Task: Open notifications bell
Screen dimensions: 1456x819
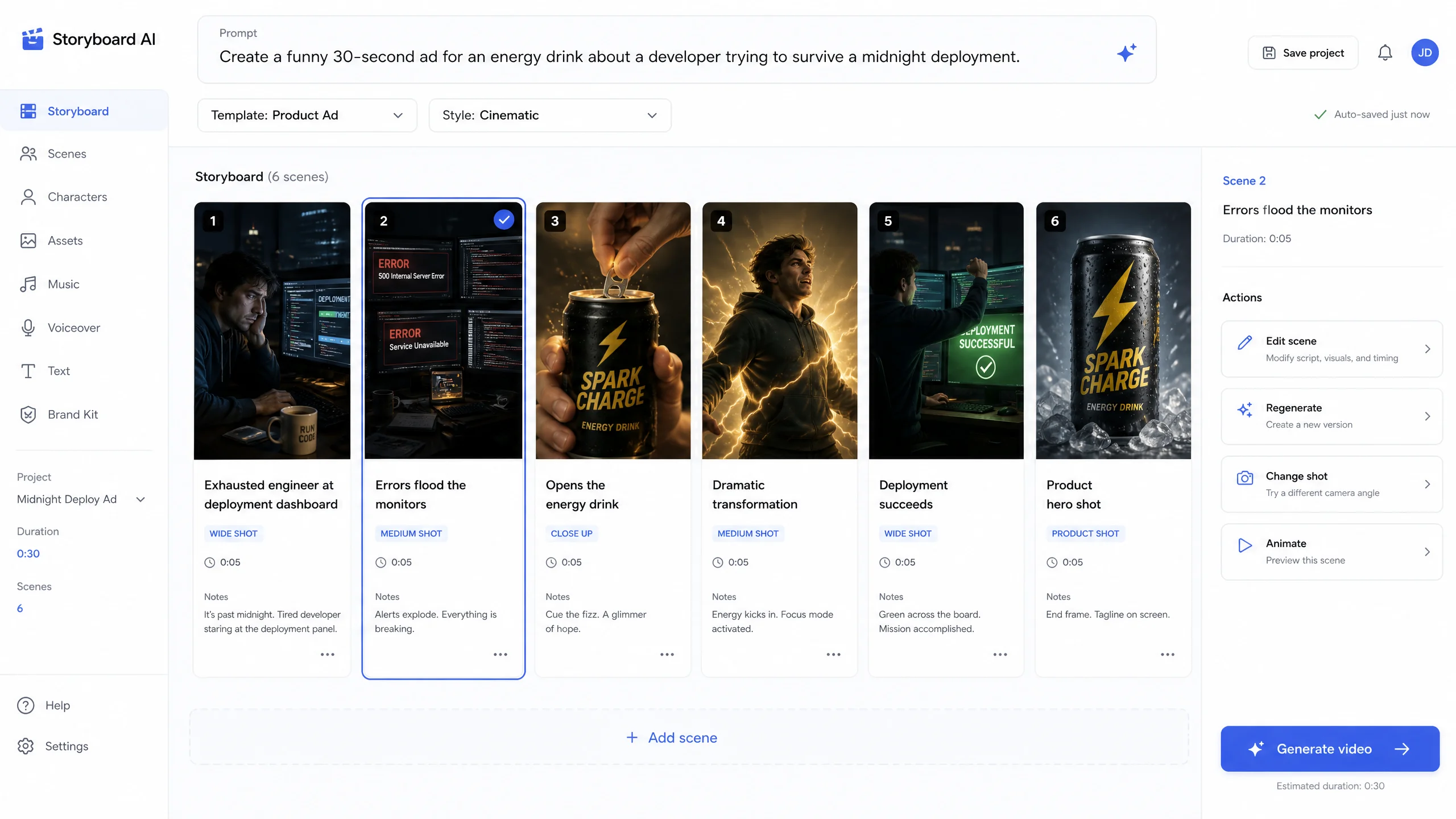Action: point(1385,53)
